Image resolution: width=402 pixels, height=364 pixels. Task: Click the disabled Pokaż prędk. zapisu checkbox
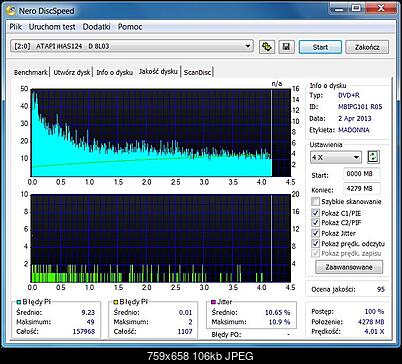click(x=315, y=253)
